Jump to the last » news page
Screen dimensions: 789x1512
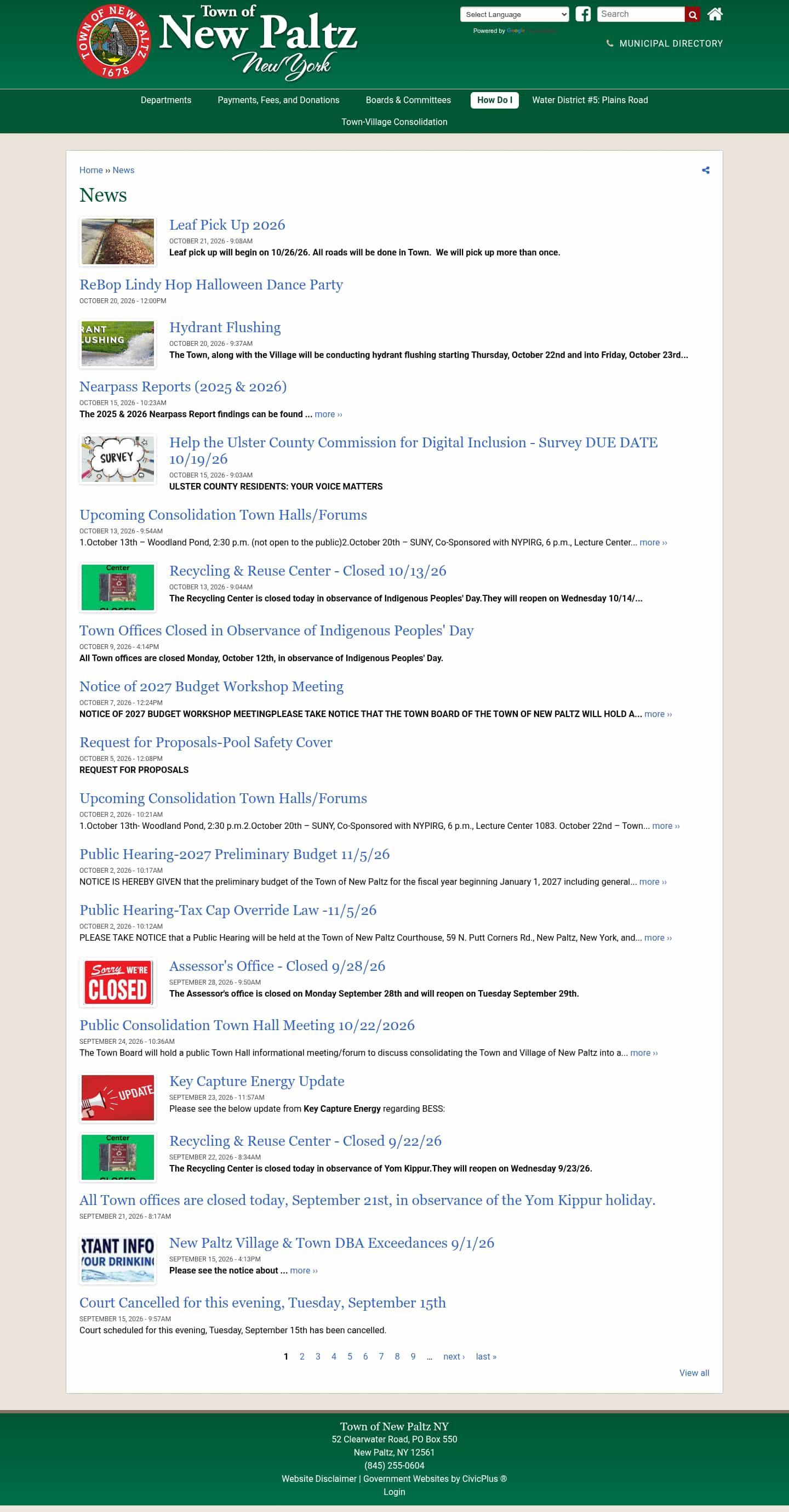(485, 1356)
